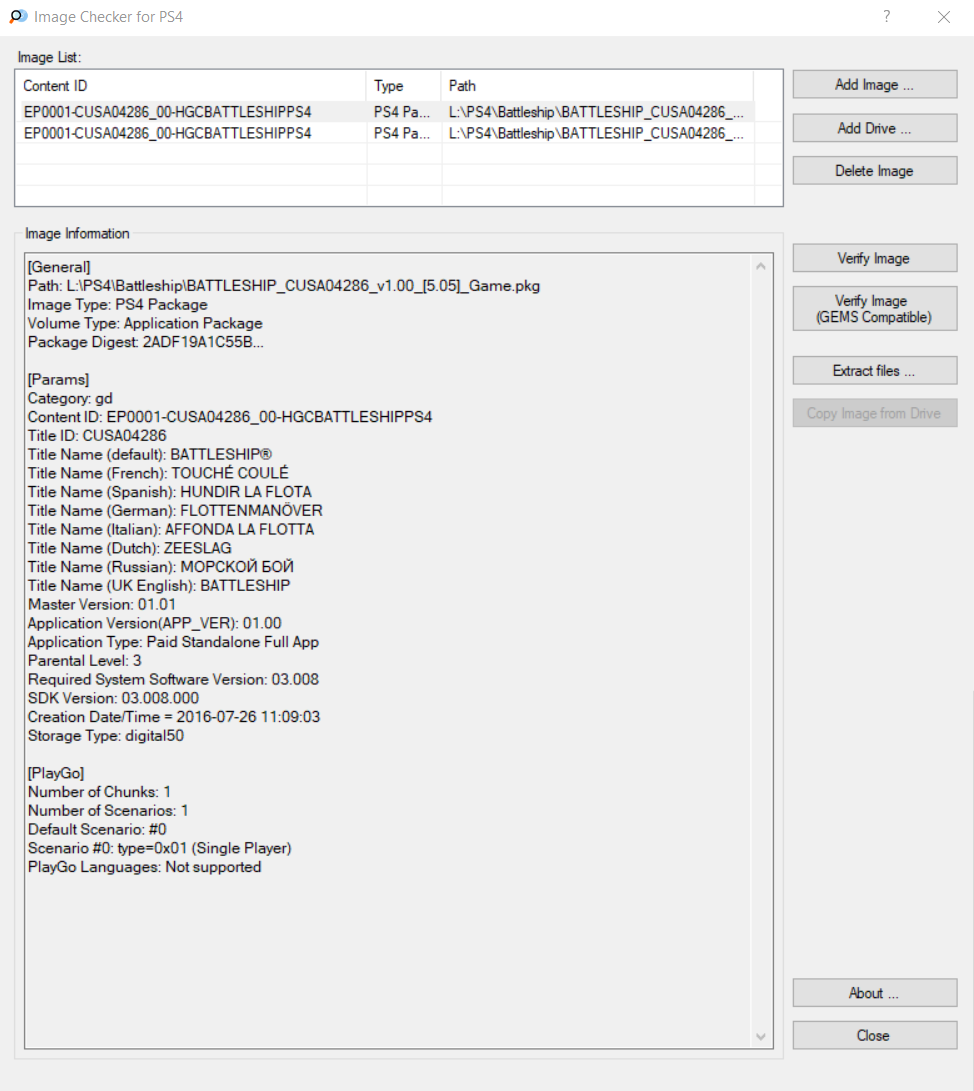Click the Master Version: 01.01 line
974x1091 pixels.
coord(102,605)
